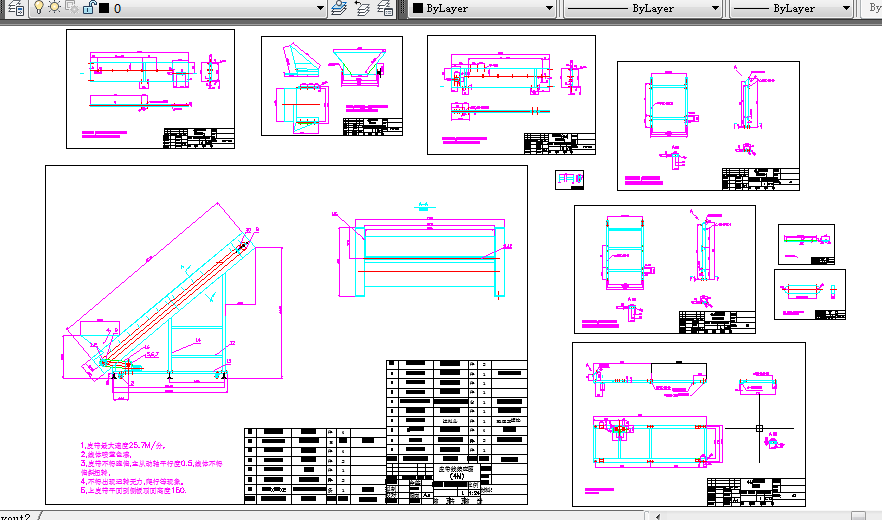Toggle layer 0 on/off lightbulb
Image resolution: width=882 pixels, height=520 pixels.
click(39, 7)
